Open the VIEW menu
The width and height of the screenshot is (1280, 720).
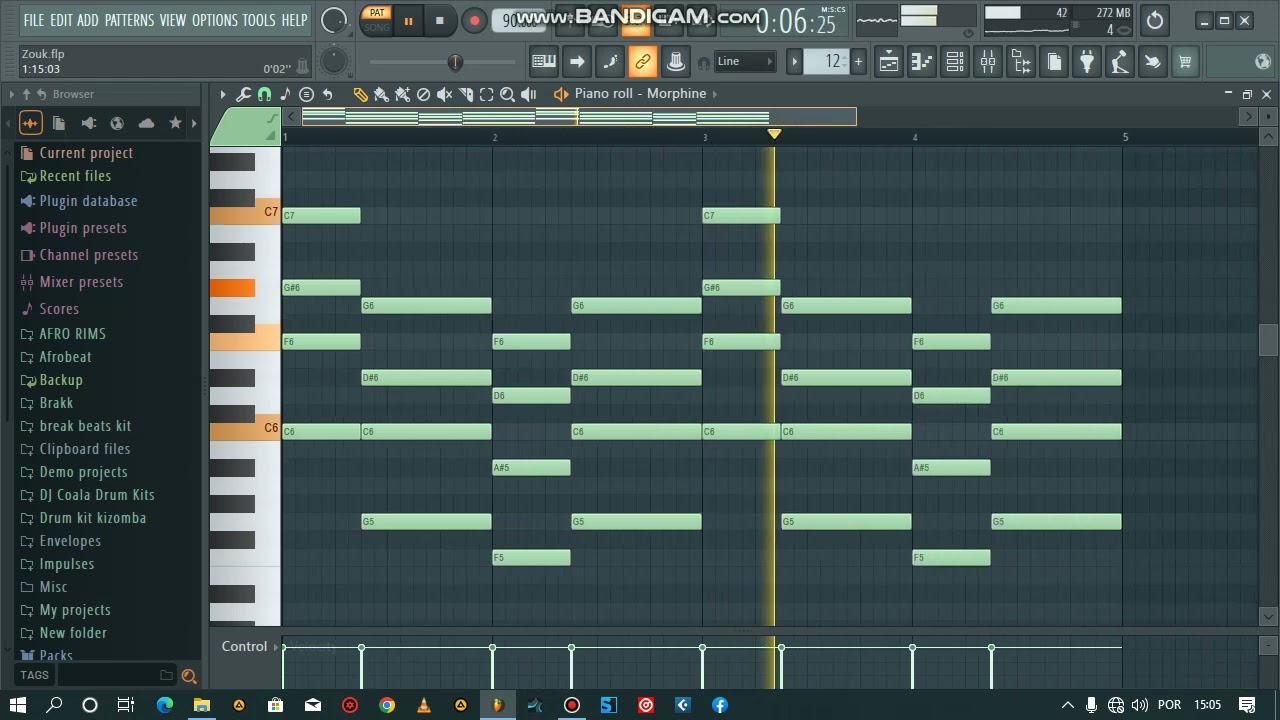pyautogui.click(x=173, y=20)
